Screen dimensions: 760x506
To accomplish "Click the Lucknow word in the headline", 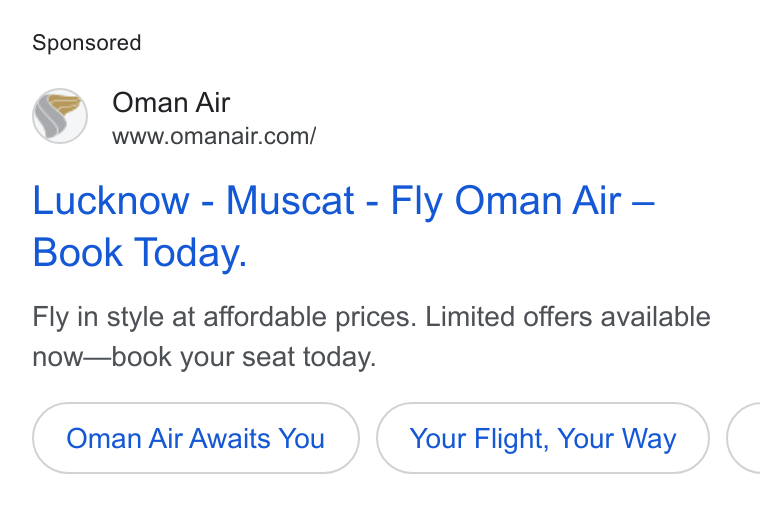I will (x=111, y=200).
